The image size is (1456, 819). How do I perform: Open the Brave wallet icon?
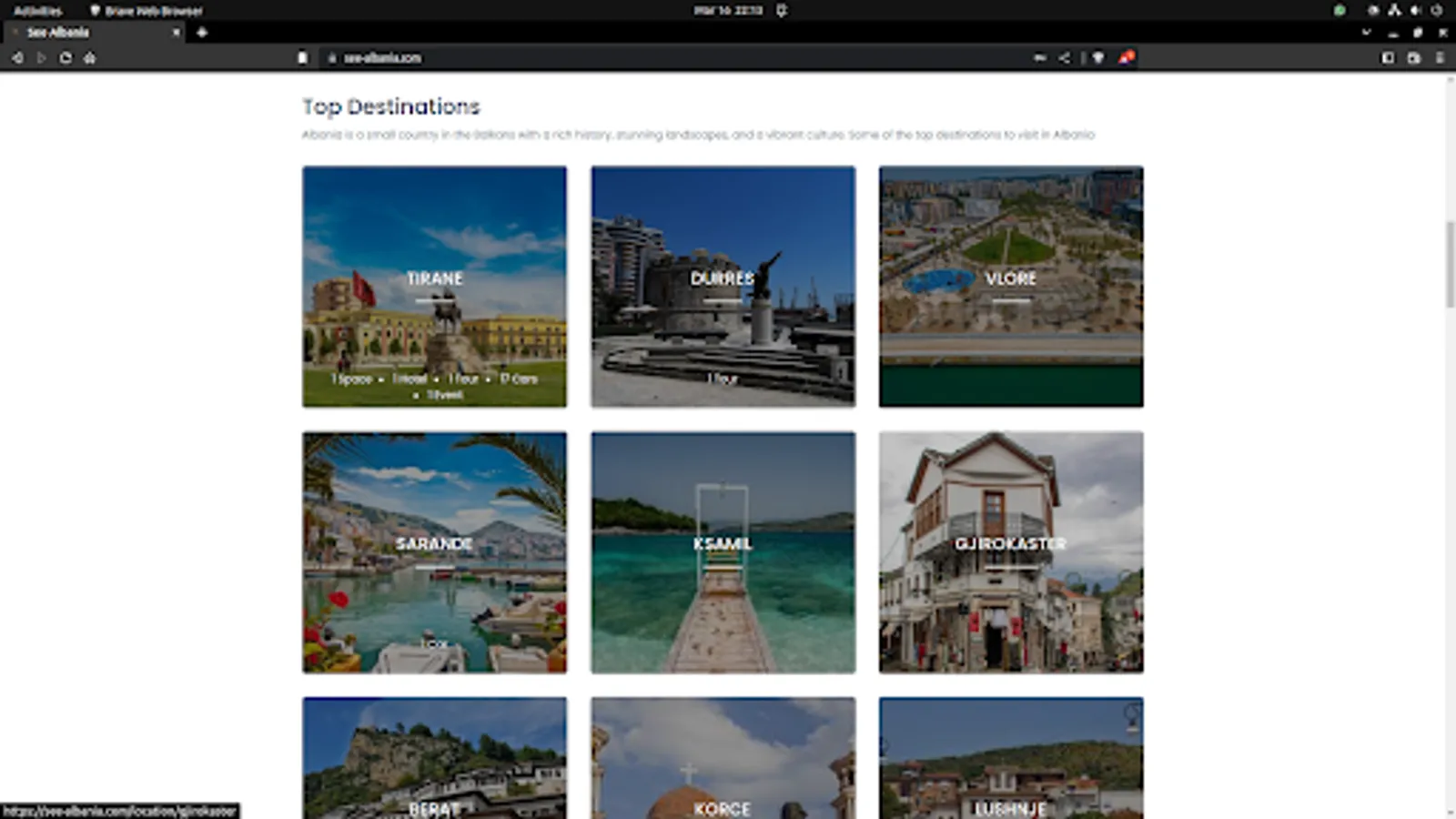click(x=1413, y=57)
